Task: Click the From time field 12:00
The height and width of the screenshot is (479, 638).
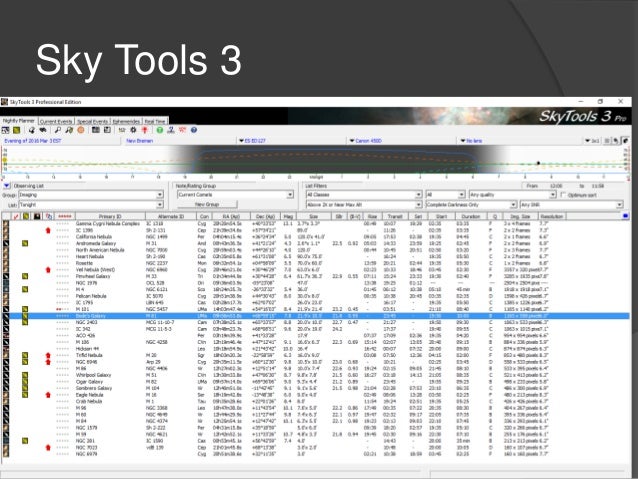Action: pyautogui.click(x=556, y=186)
